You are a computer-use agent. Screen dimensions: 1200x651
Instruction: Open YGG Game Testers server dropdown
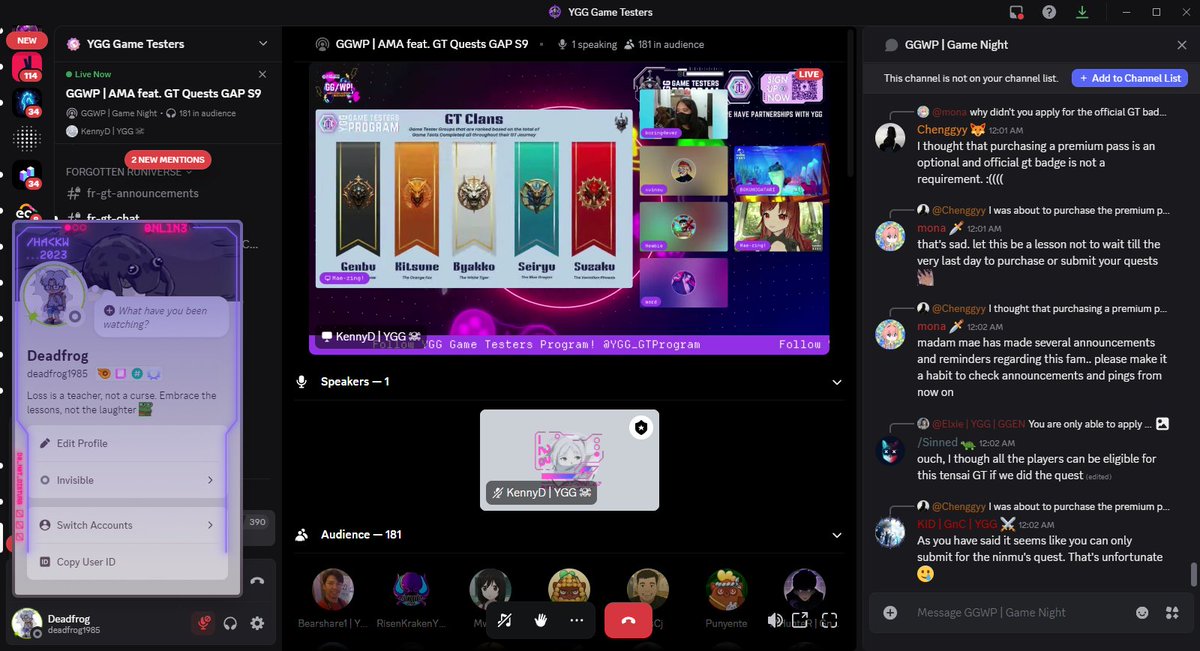click(x=263, y=44)
